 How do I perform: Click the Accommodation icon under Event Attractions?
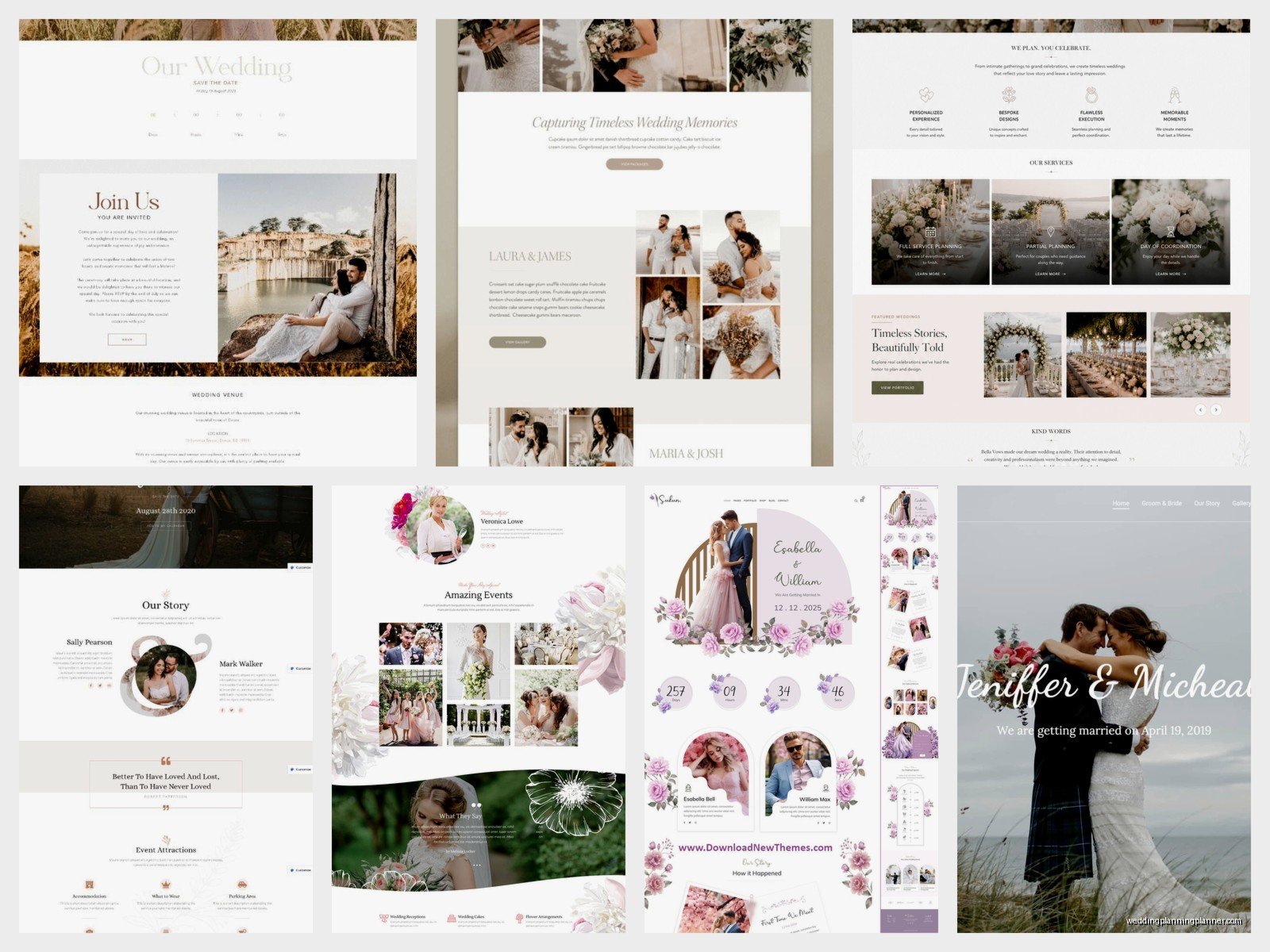(x=89, y=884)
